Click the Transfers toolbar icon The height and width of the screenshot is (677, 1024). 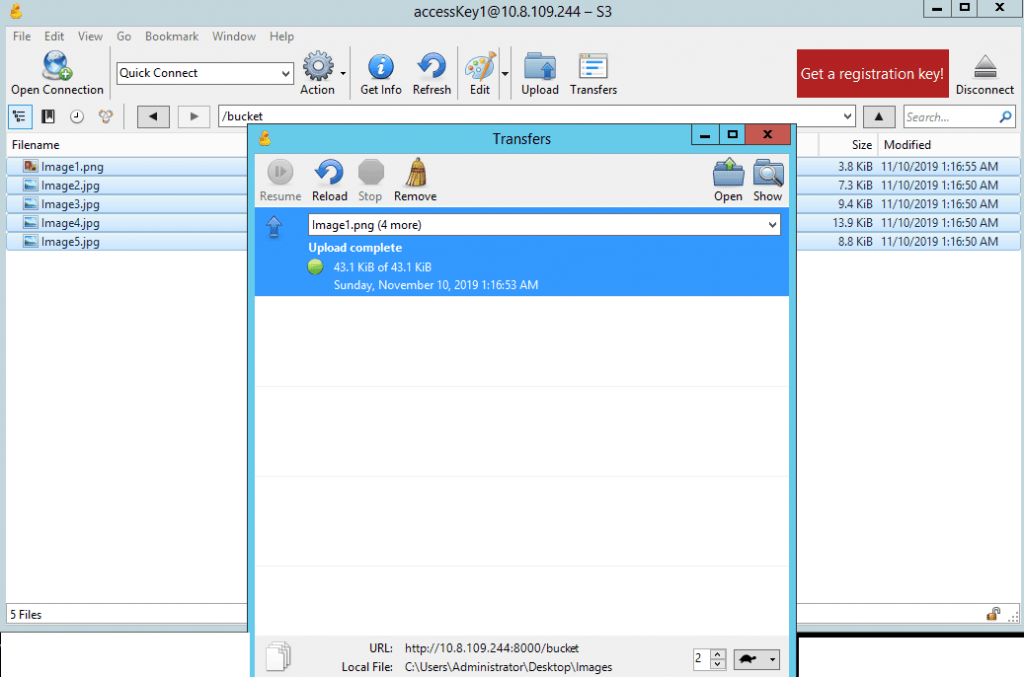[593, 68]
